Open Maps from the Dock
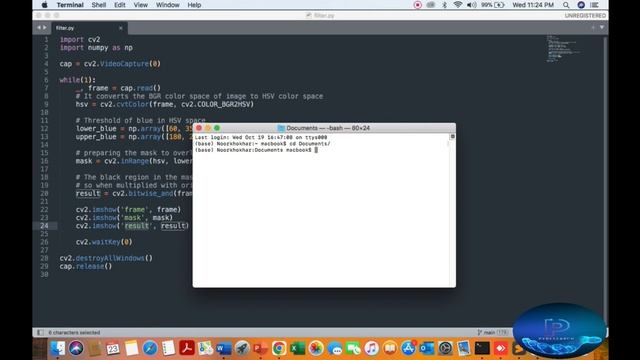The height and width of the screenshot is (360, 640). 205,348
